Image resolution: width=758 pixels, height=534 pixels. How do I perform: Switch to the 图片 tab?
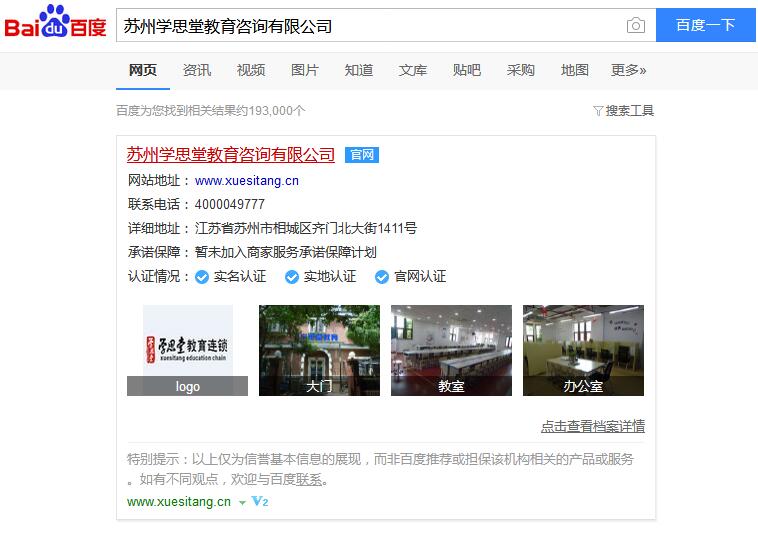point(305,70)
